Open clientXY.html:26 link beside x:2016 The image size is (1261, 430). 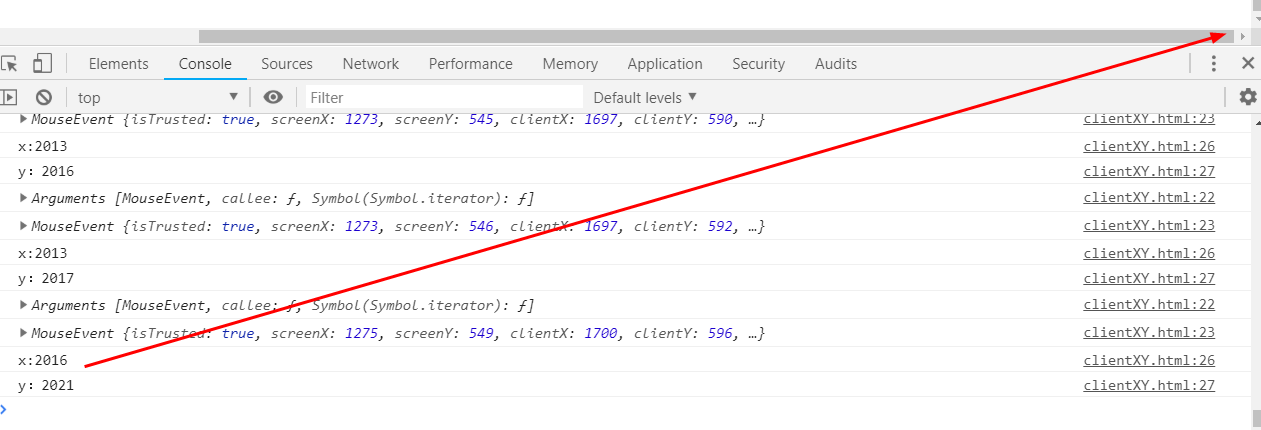click(x=1149, y=360)
